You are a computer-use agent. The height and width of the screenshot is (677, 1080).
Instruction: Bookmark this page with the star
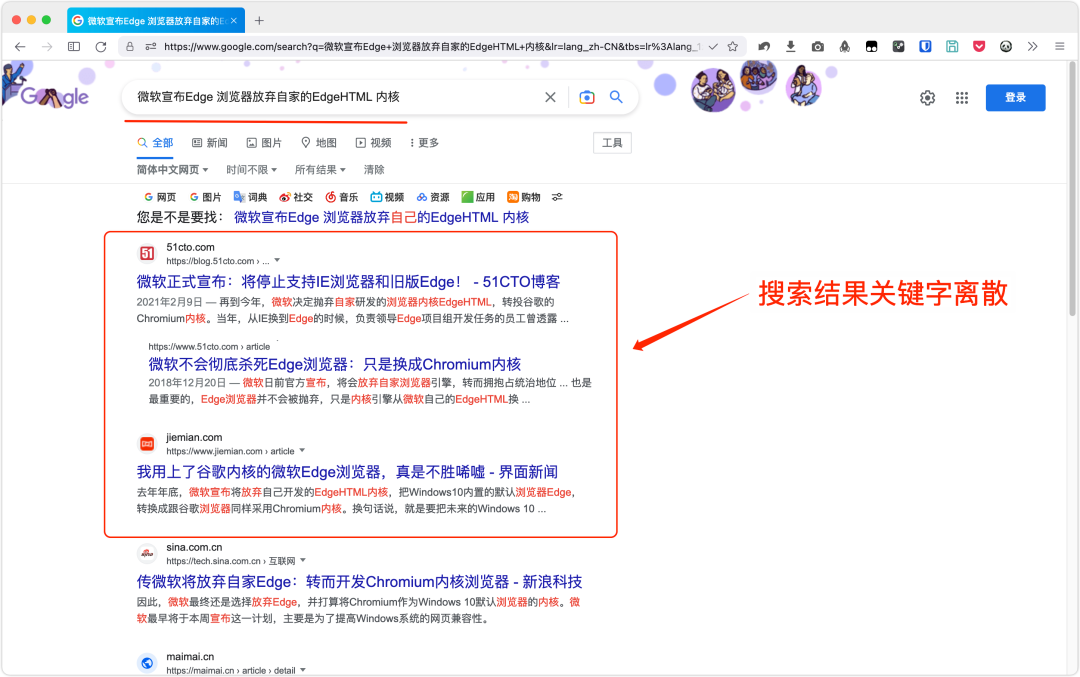click(733, 47)
